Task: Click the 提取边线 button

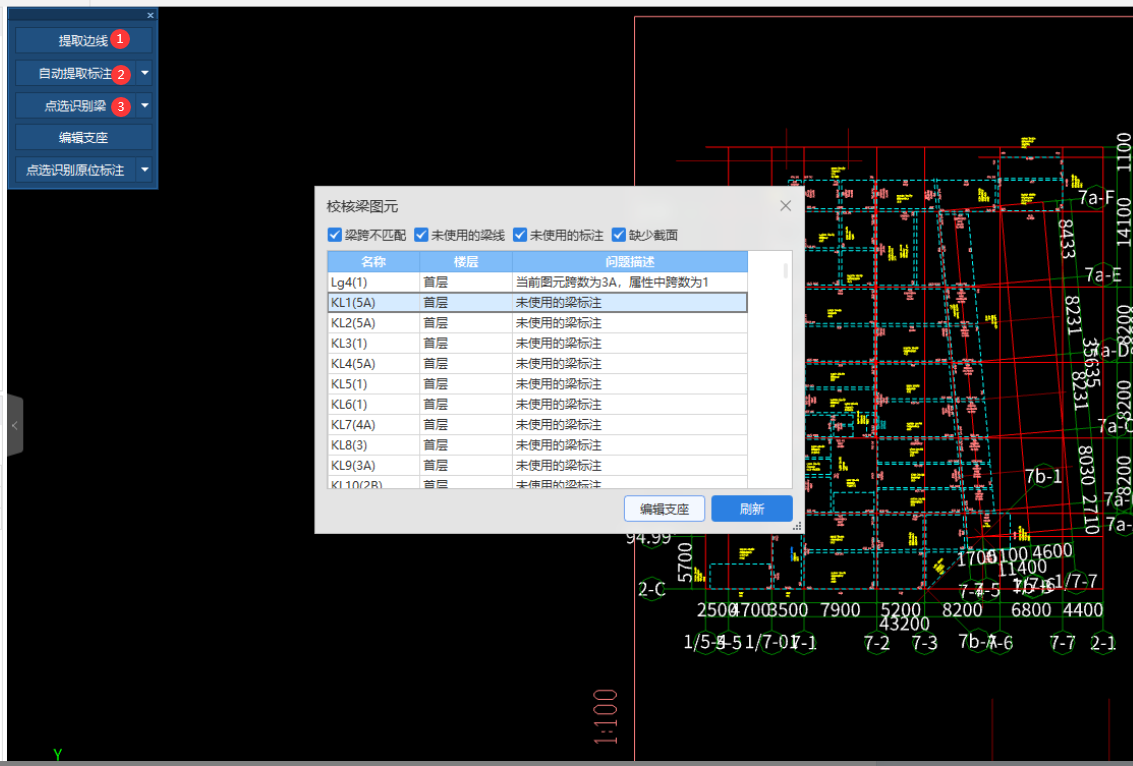Action: point(83,40)
